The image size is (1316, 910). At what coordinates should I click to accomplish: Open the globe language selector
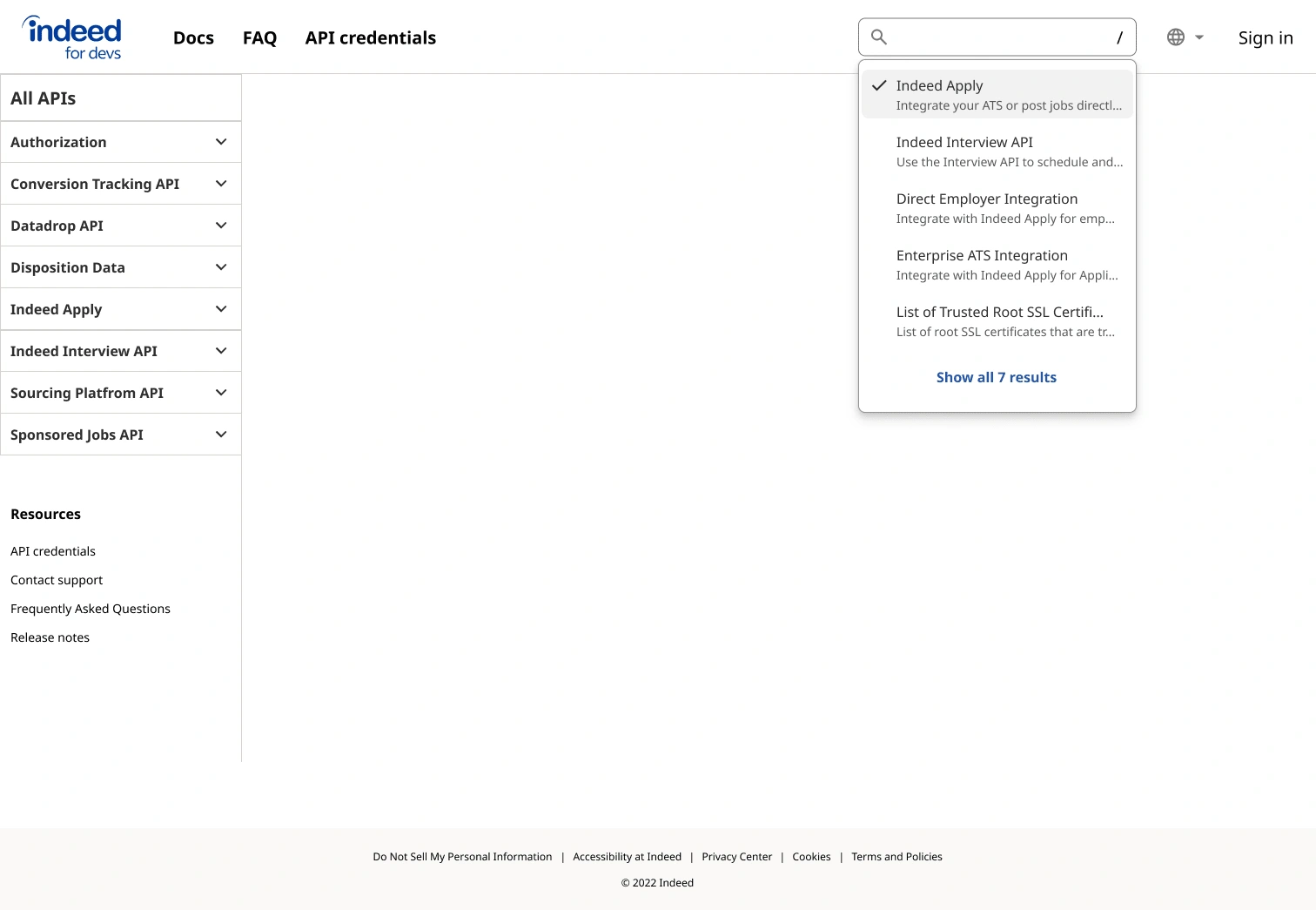click(x=1176, y=37)
